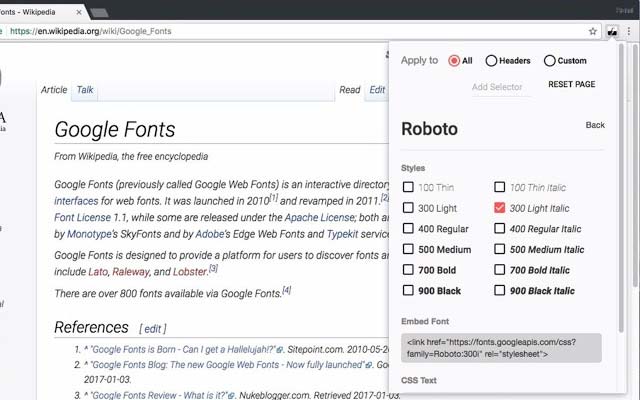Check the 400 Regular style box
Viewport: 640px width, 400px height.
coord(408,228)
